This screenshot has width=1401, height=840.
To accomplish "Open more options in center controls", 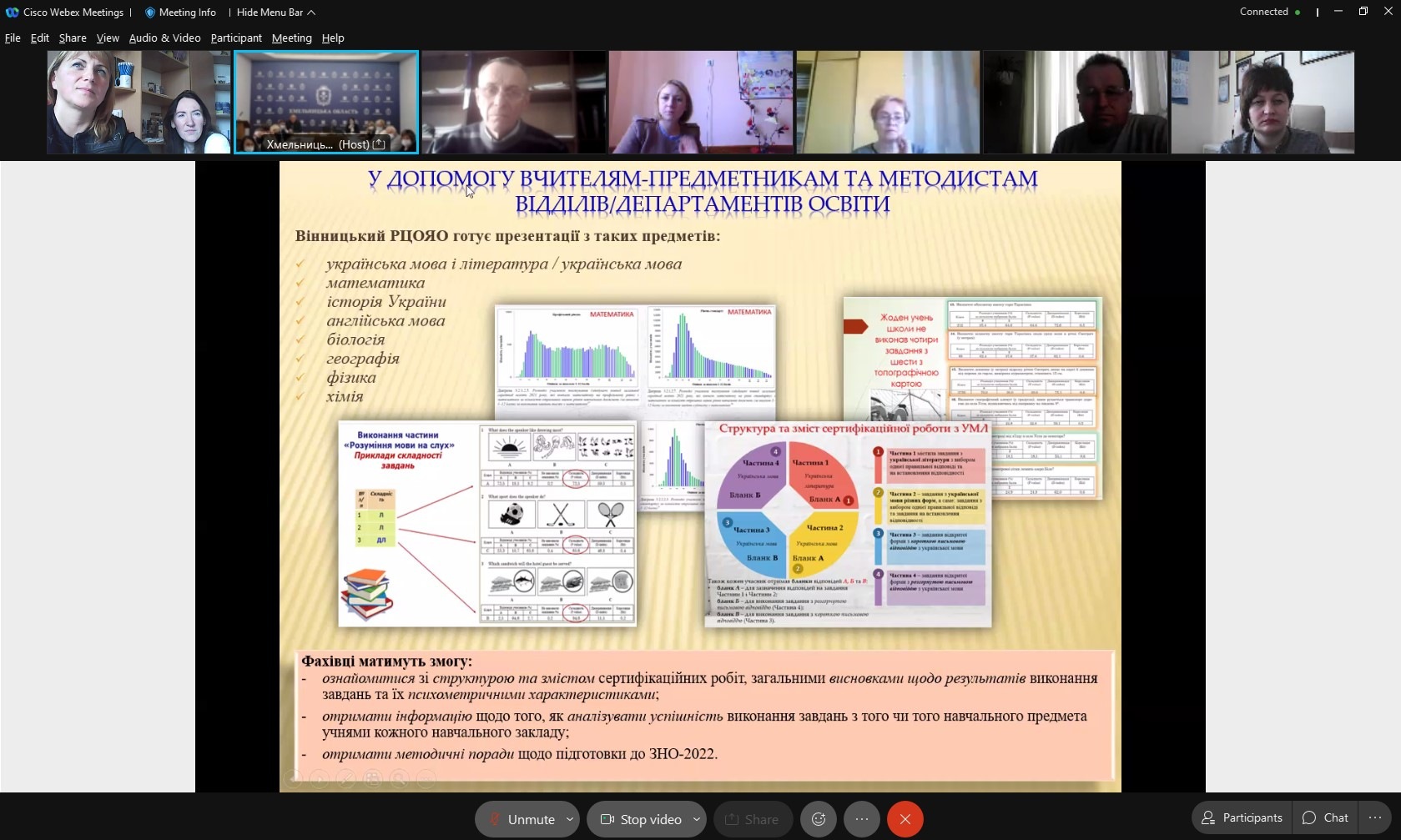I will point(862,819).
